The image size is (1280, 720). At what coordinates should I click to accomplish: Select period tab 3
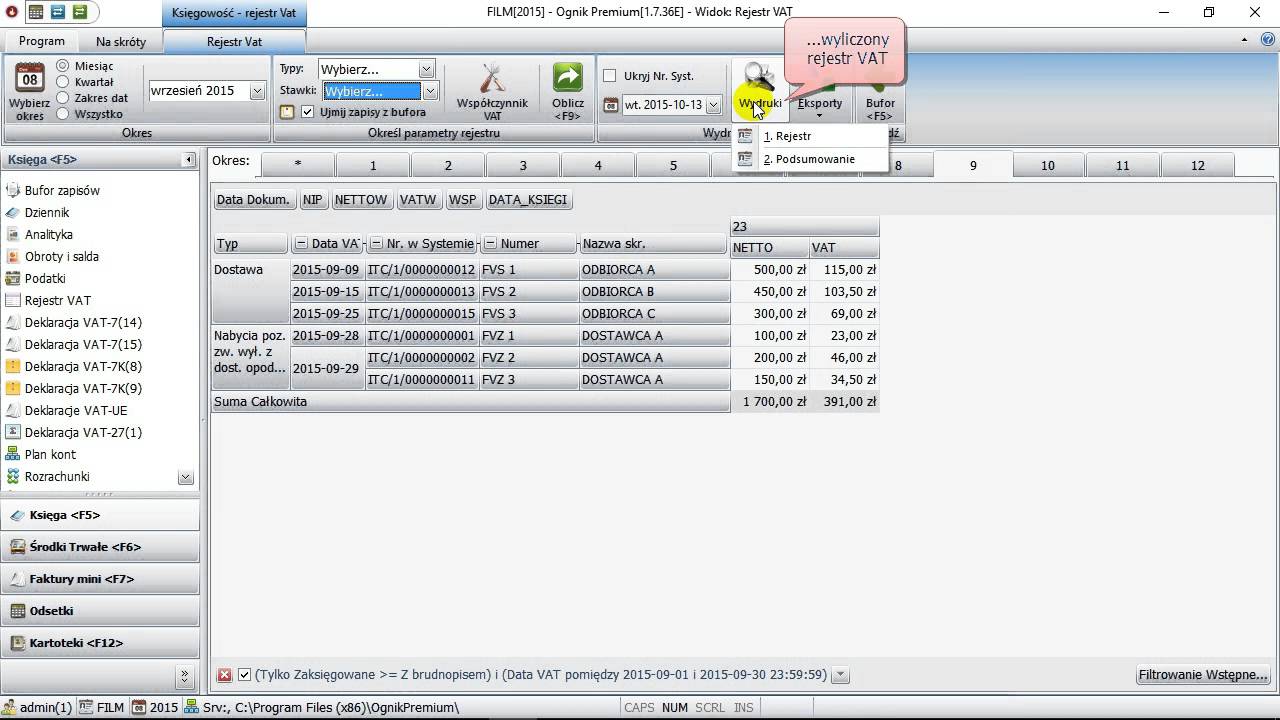pos(523,165)
